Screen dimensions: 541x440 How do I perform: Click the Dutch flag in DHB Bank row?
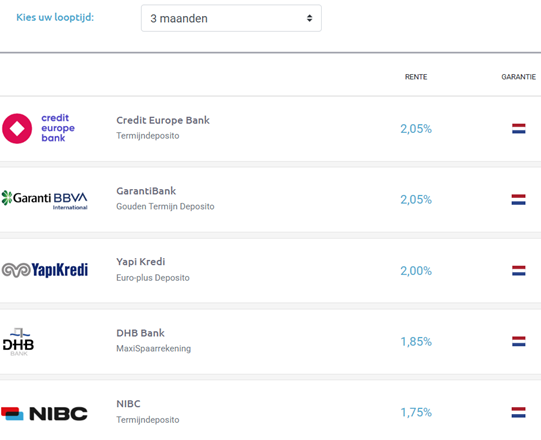point(519,341)
